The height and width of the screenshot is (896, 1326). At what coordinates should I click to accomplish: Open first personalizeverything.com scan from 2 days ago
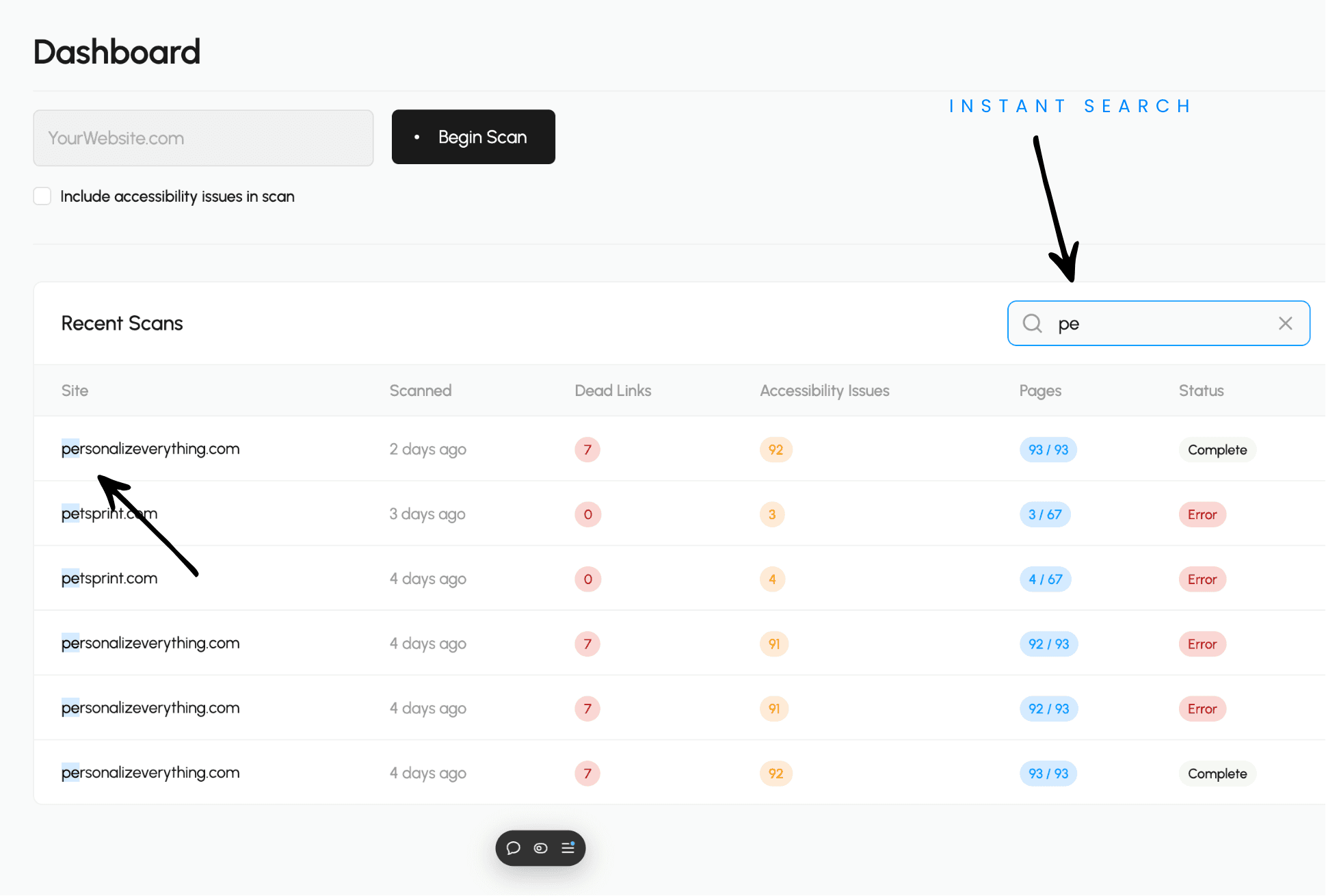pos(150,449)
